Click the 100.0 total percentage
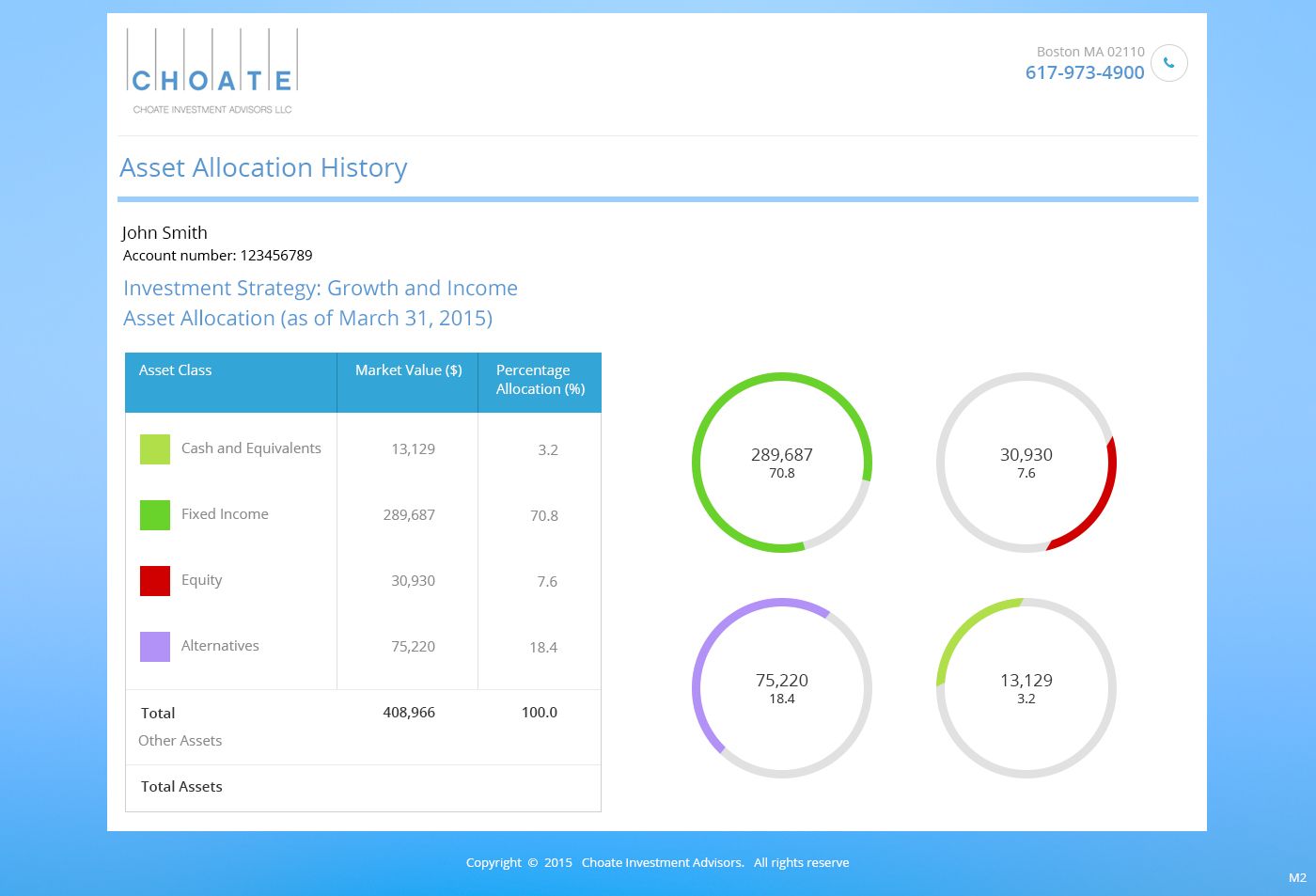The height and width of the screenshot is (896, 1316). pos(540,713)
